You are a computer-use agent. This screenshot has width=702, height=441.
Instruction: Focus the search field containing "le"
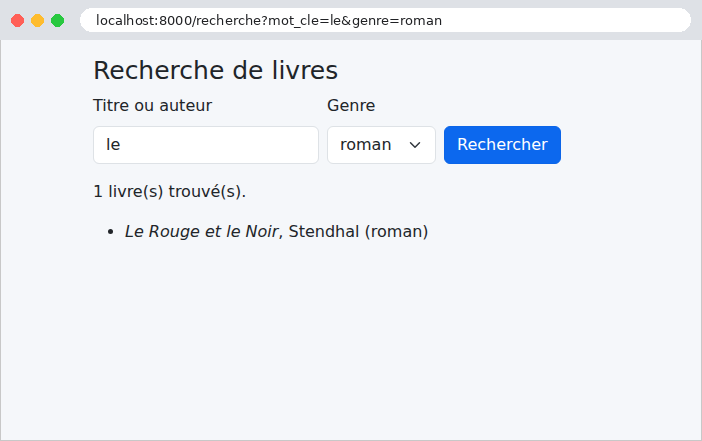click(206, 145)
